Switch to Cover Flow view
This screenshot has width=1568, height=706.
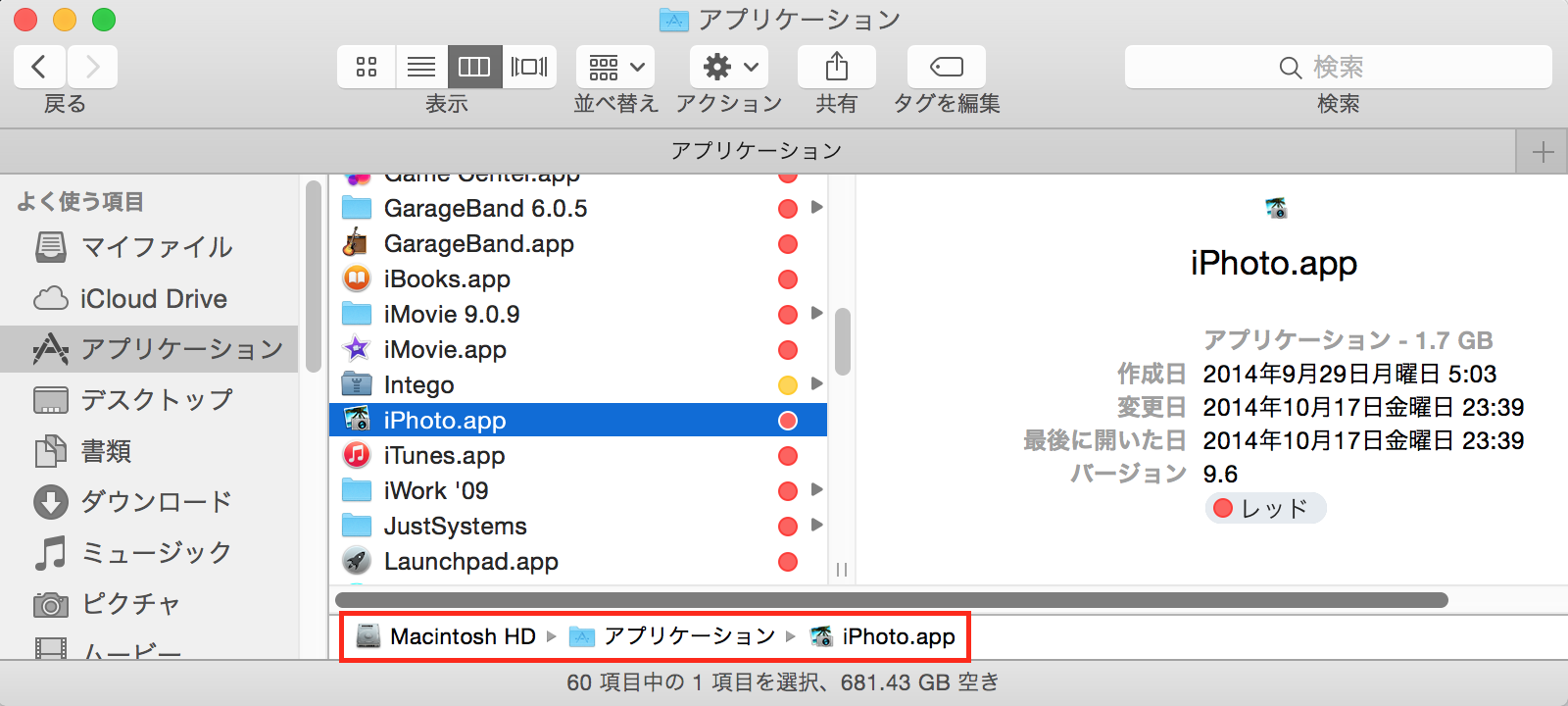tap(529, 67)
